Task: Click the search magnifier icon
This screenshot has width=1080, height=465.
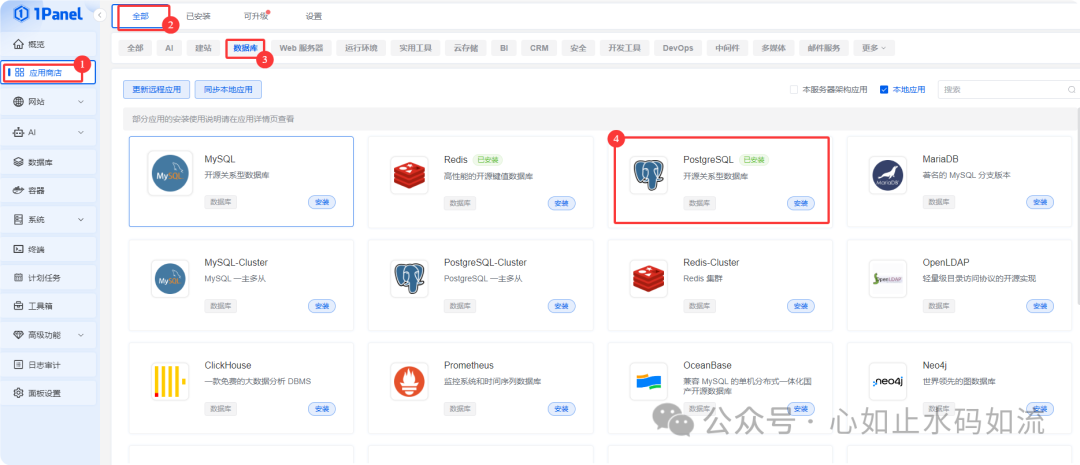Action: coord(1071,90)
